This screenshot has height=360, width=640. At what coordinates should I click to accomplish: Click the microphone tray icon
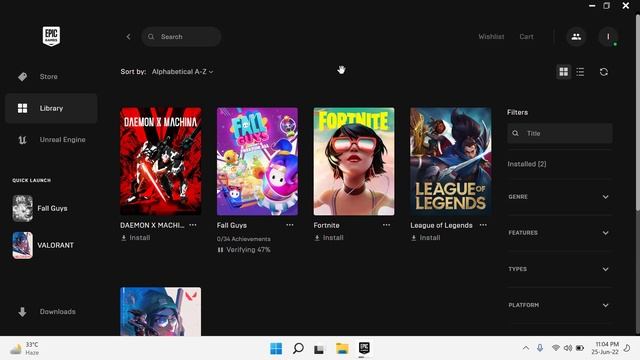pos(540,348)
